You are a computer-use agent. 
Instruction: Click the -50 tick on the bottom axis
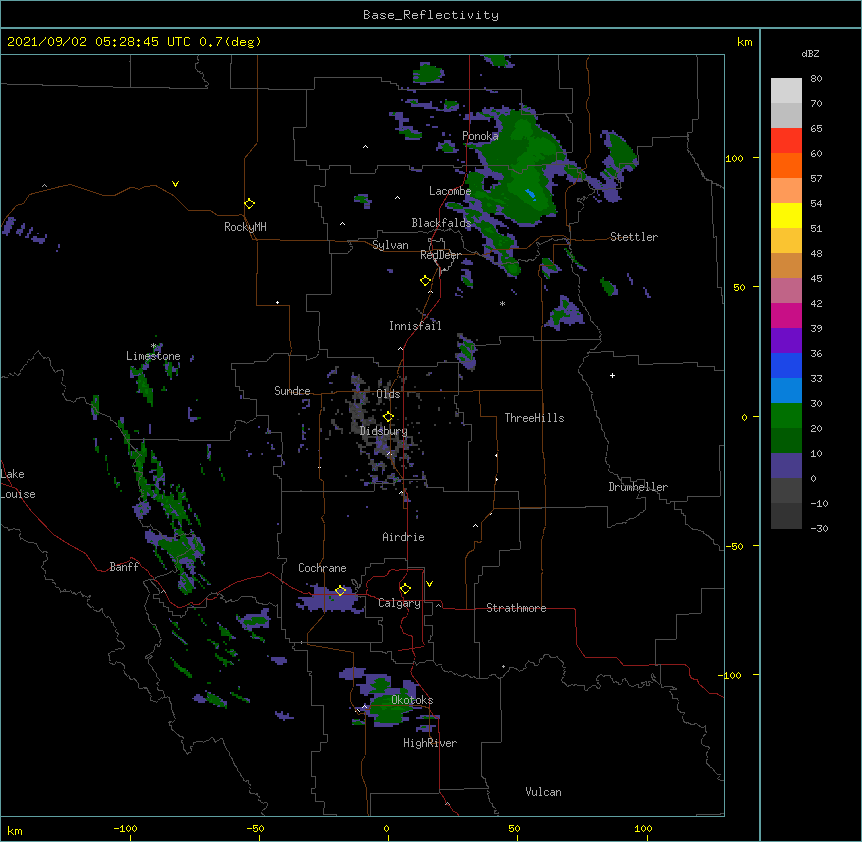[255, 828]
